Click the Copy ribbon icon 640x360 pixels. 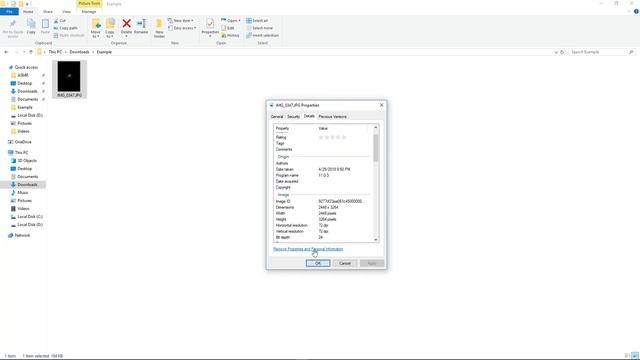click(x=31, y=27)
